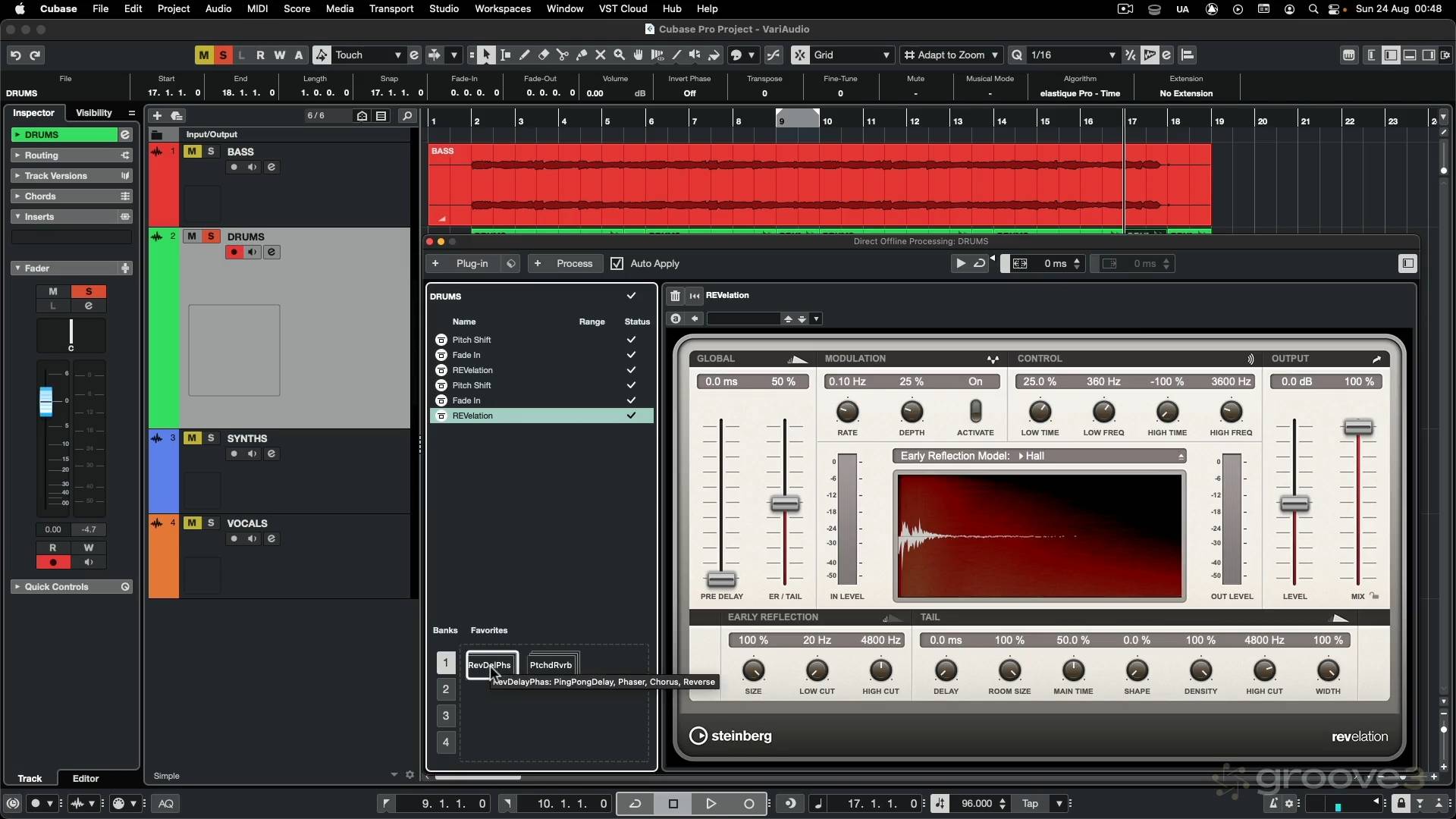Select the Scissors split tool
Screen dimensions: 1456x819
[x=563, y=55]
